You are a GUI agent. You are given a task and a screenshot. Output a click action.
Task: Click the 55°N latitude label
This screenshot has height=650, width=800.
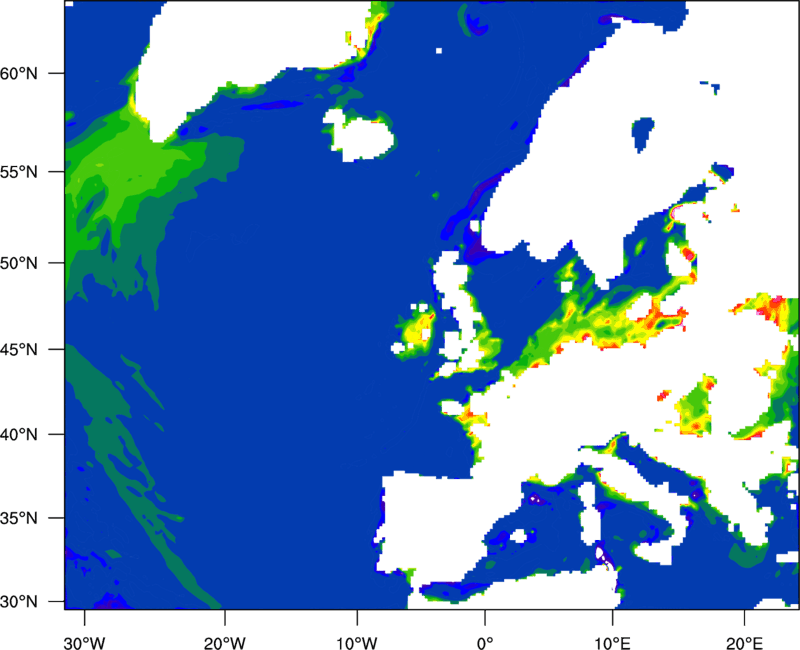coord(19,172)
